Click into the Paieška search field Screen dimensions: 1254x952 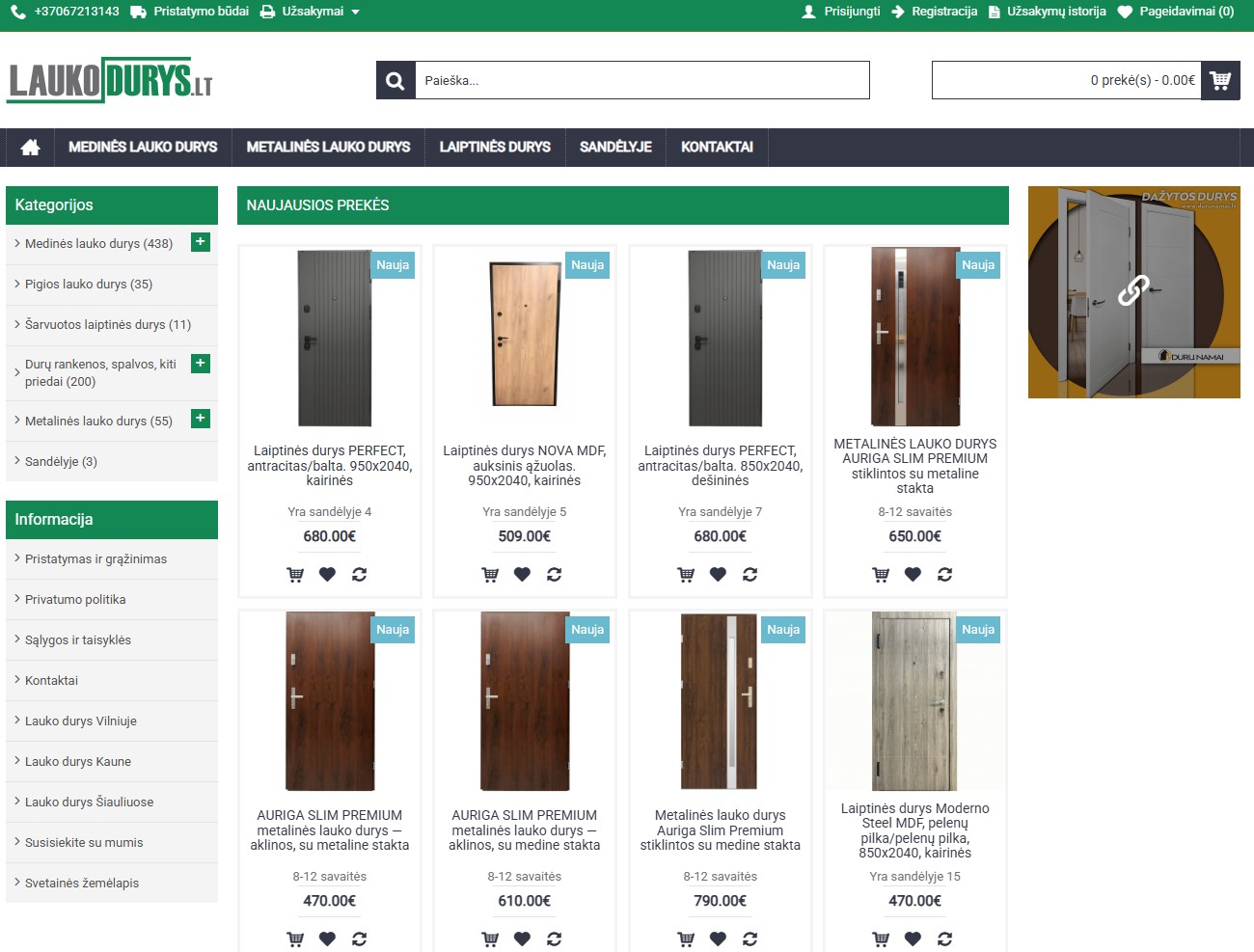(x=641, y=81)
